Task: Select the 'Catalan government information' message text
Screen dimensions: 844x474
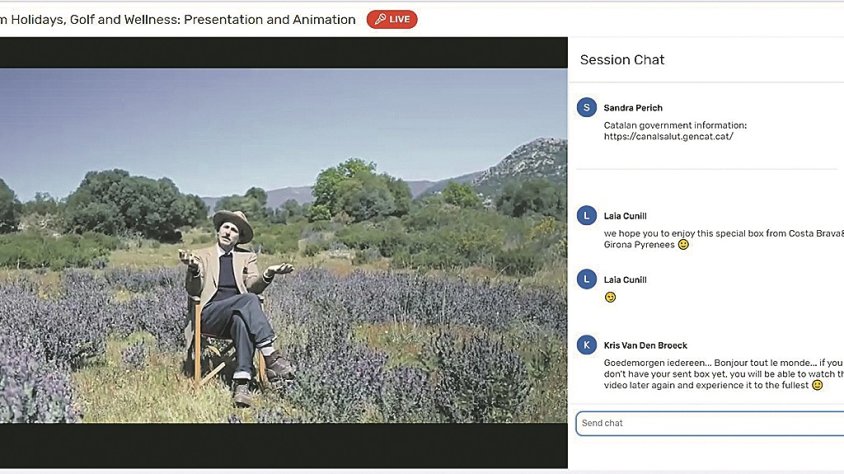Action: [675, 125]
